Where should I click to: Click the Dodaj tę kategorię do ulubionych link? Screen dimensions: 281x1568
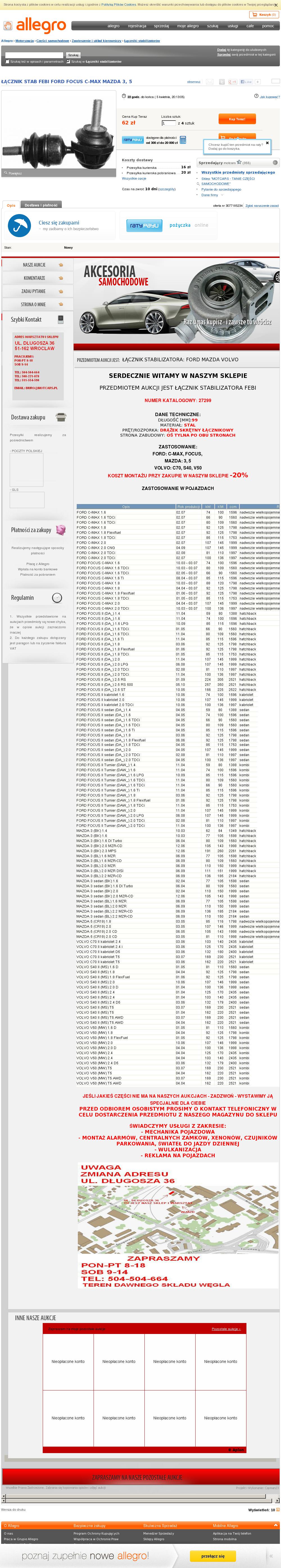click(x=241, y=50)
